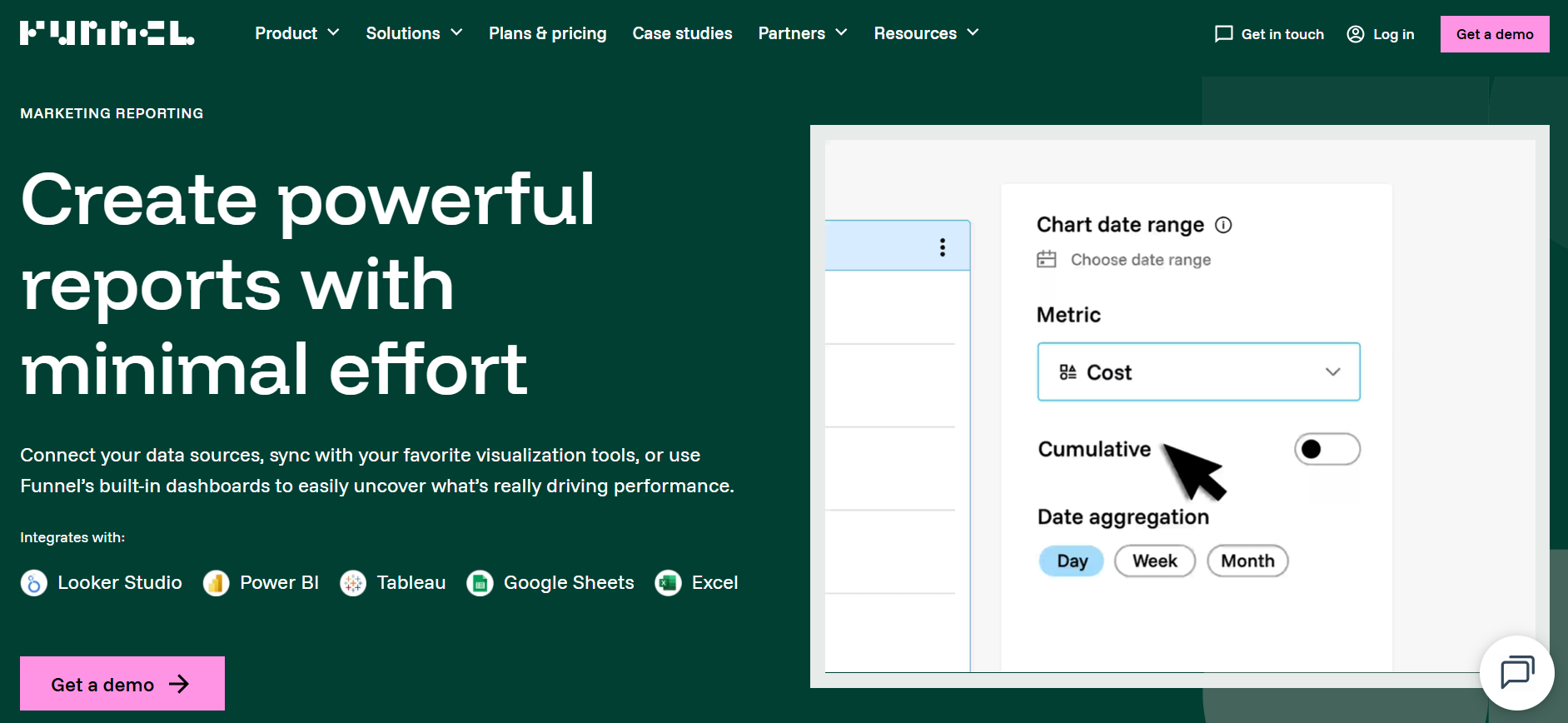Open the Cost metric dropdown

[1198, 371]
